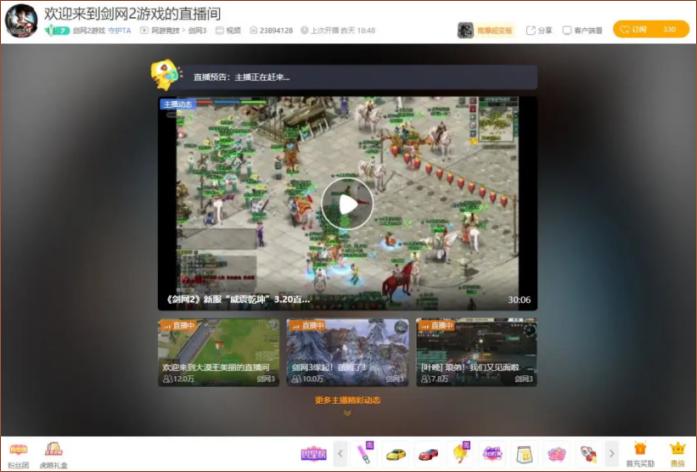Click the small avatar before the recommend label
This screenshot has width=697, height=472.
click(x=465, y=30)
